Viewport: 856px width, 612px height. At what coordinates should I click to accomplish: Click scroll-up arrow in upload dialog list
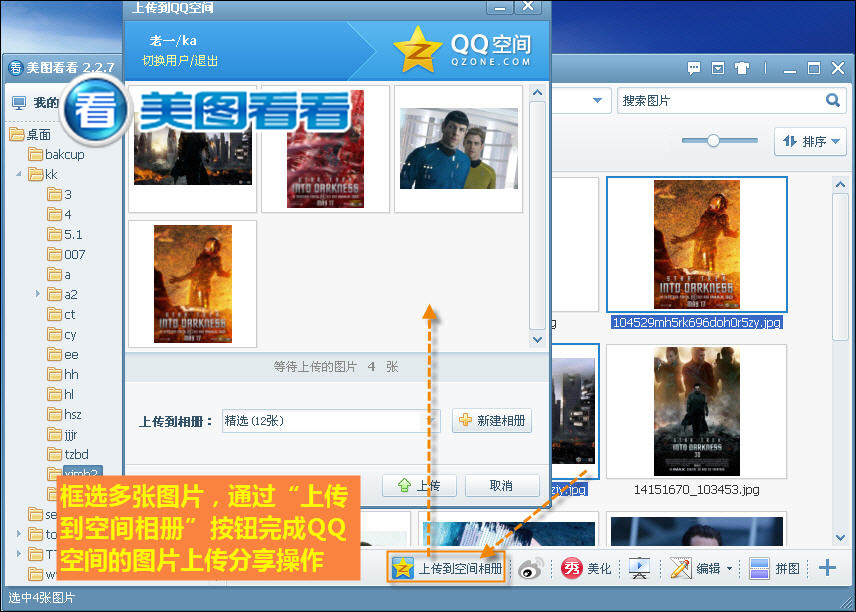pyautogui.click(x=537, y=92)
